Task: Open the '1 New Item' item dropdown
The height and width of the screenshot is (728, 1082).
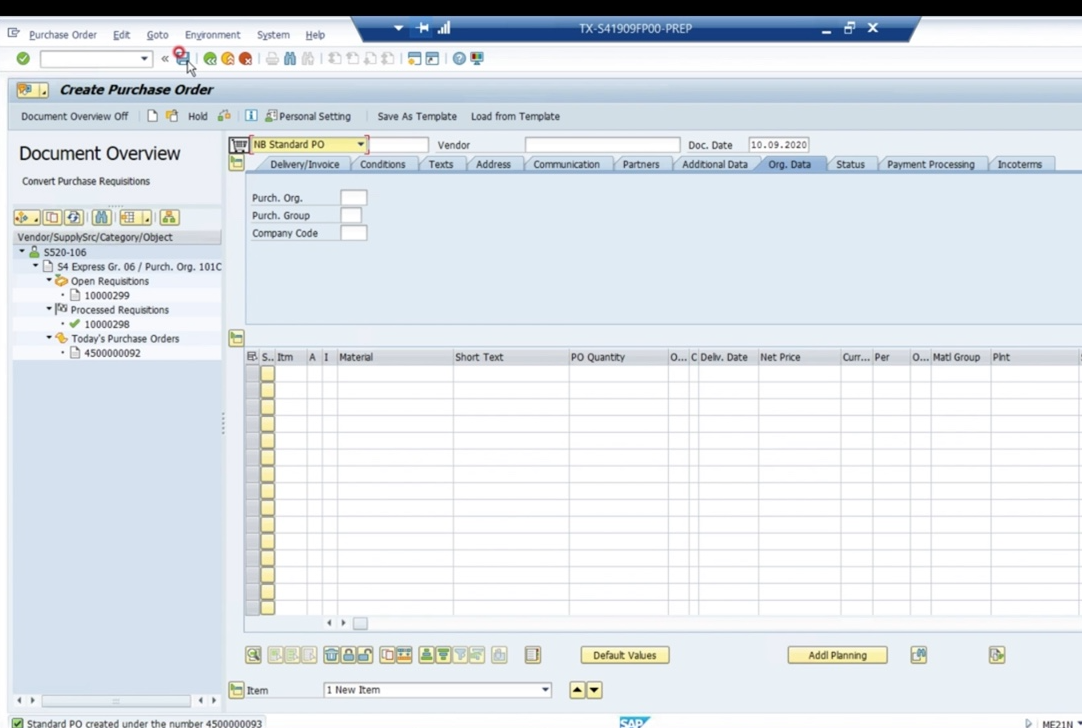Action: point(545,689)
